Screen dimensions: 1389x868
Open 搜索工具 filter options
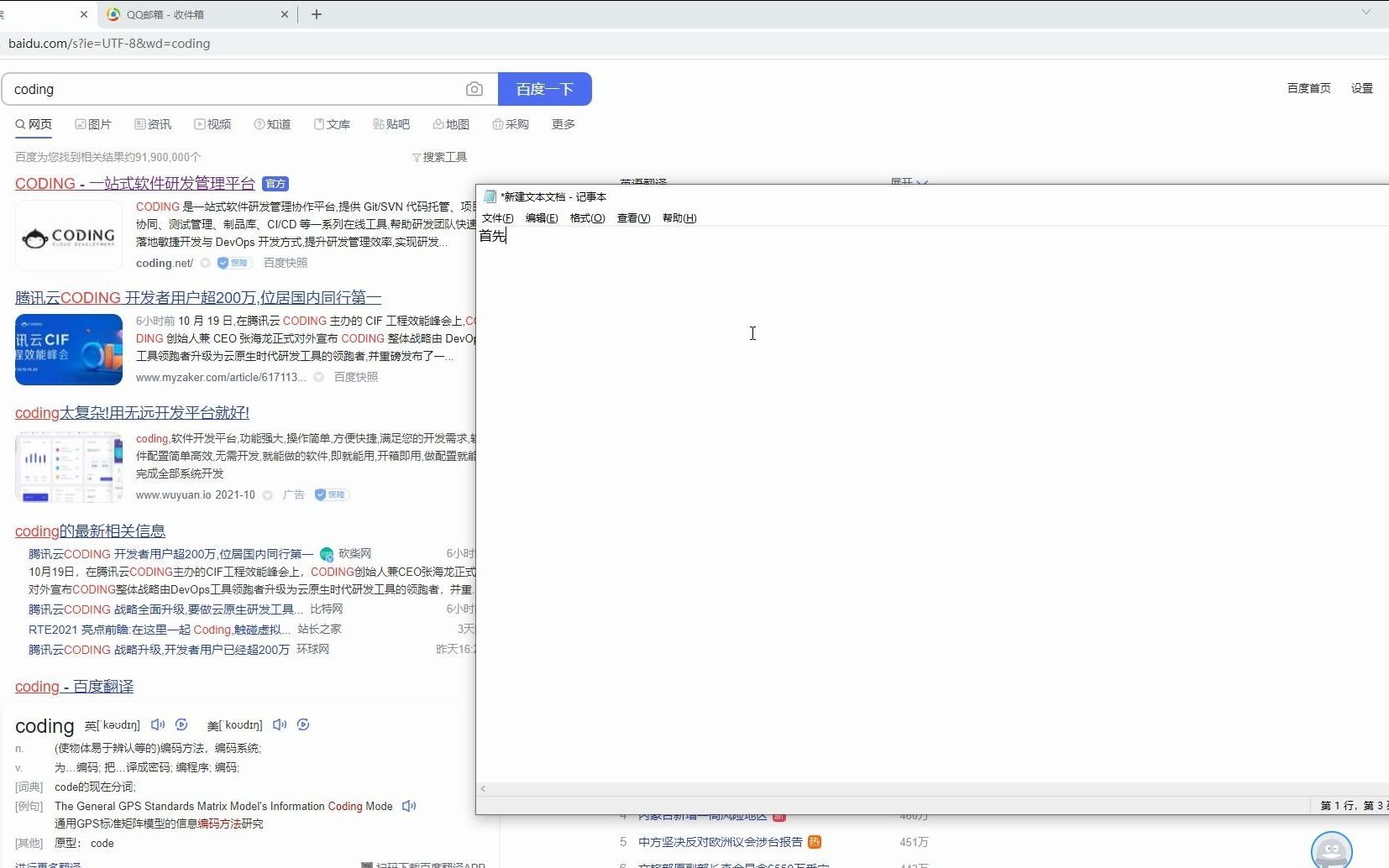439,157
